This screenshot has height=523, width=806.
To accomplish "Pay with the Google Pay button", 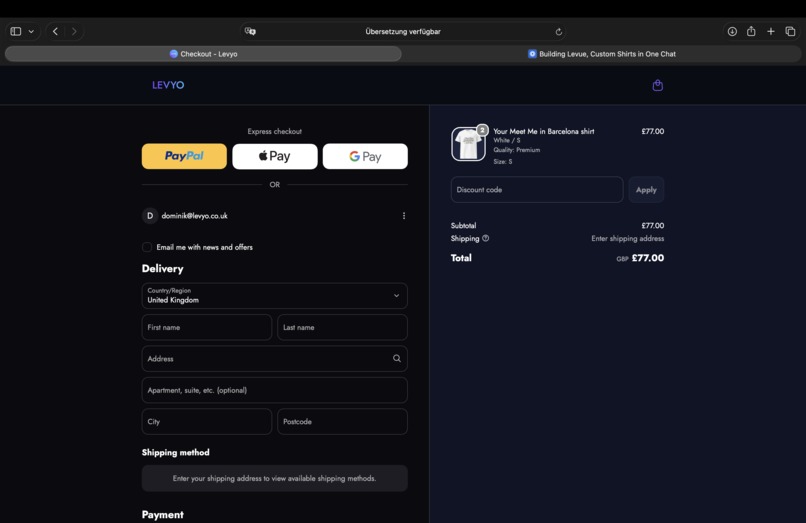I will (365, 156).
